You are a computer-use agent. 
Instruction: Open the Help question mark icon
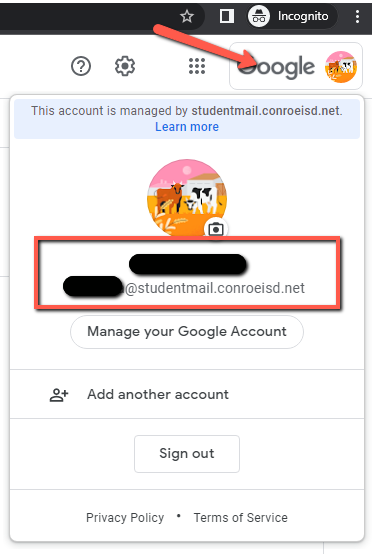point(81,66)
